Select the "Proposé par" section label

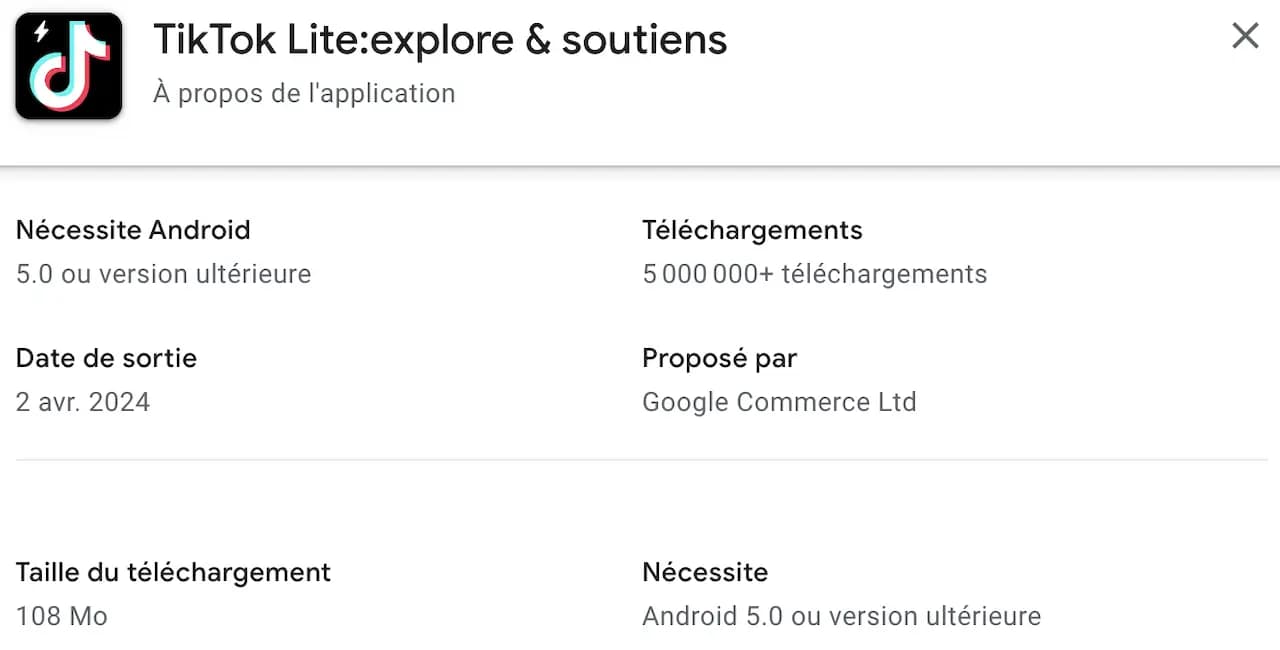719,358
